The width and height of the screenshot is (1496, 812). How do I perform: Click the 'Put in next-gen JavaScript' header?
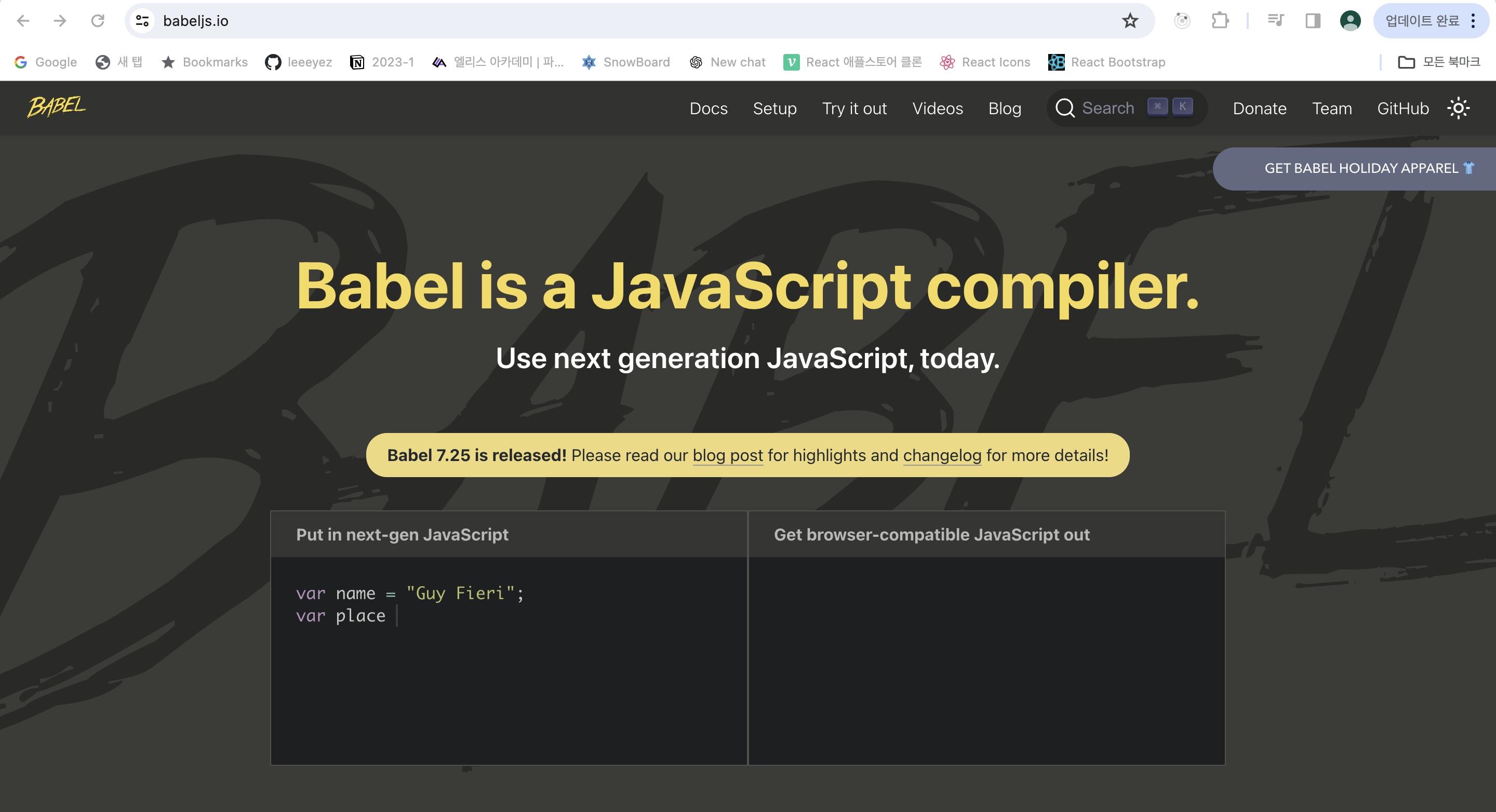[x=402, y=535]
